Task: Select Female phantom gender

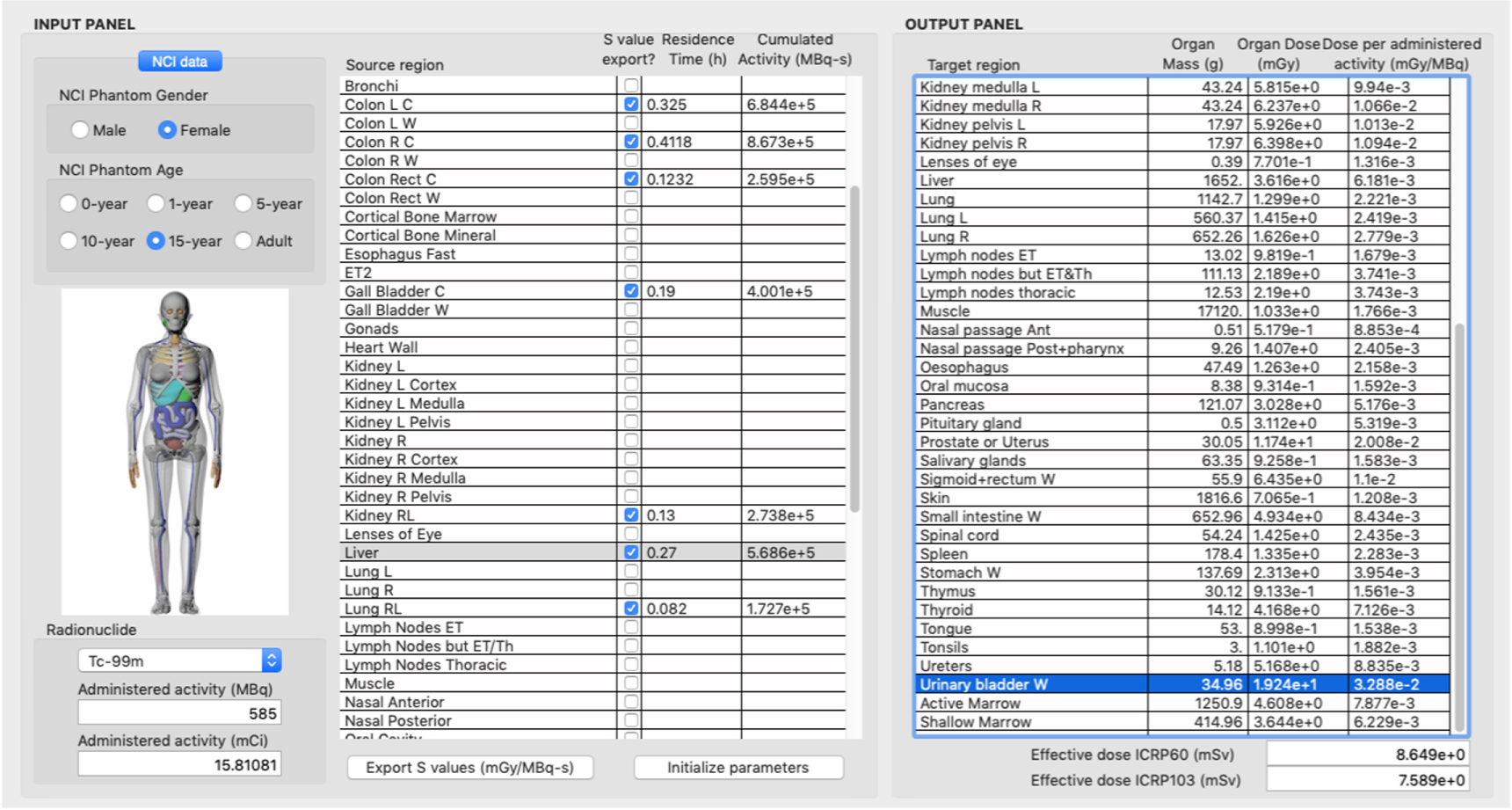Action: pos(167,130)
